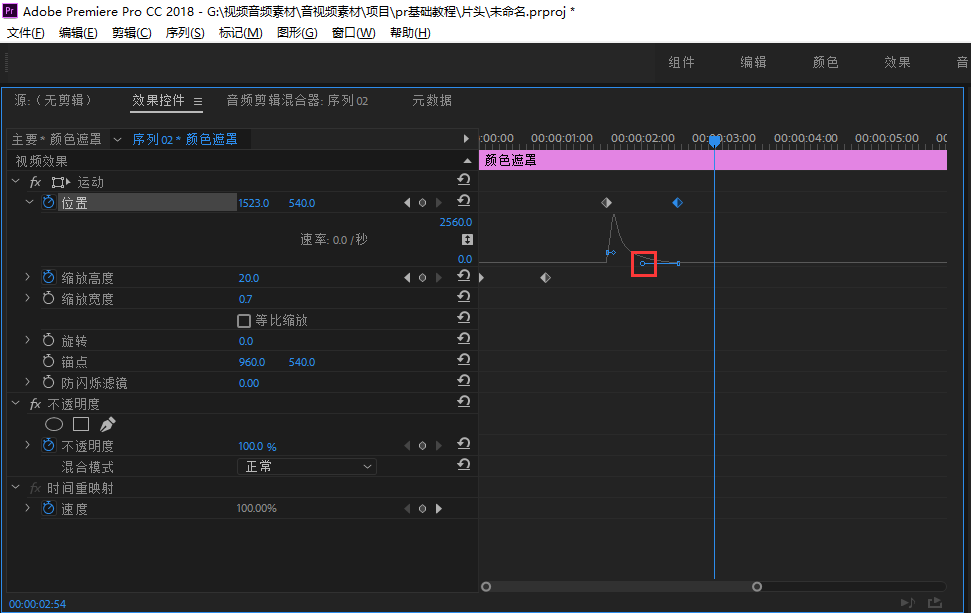The height and width of the screenshot is (613, 971).
Task: Expand the 防闪烁滤镜 property
Action: pyautogui.click(x=27, y=382)
